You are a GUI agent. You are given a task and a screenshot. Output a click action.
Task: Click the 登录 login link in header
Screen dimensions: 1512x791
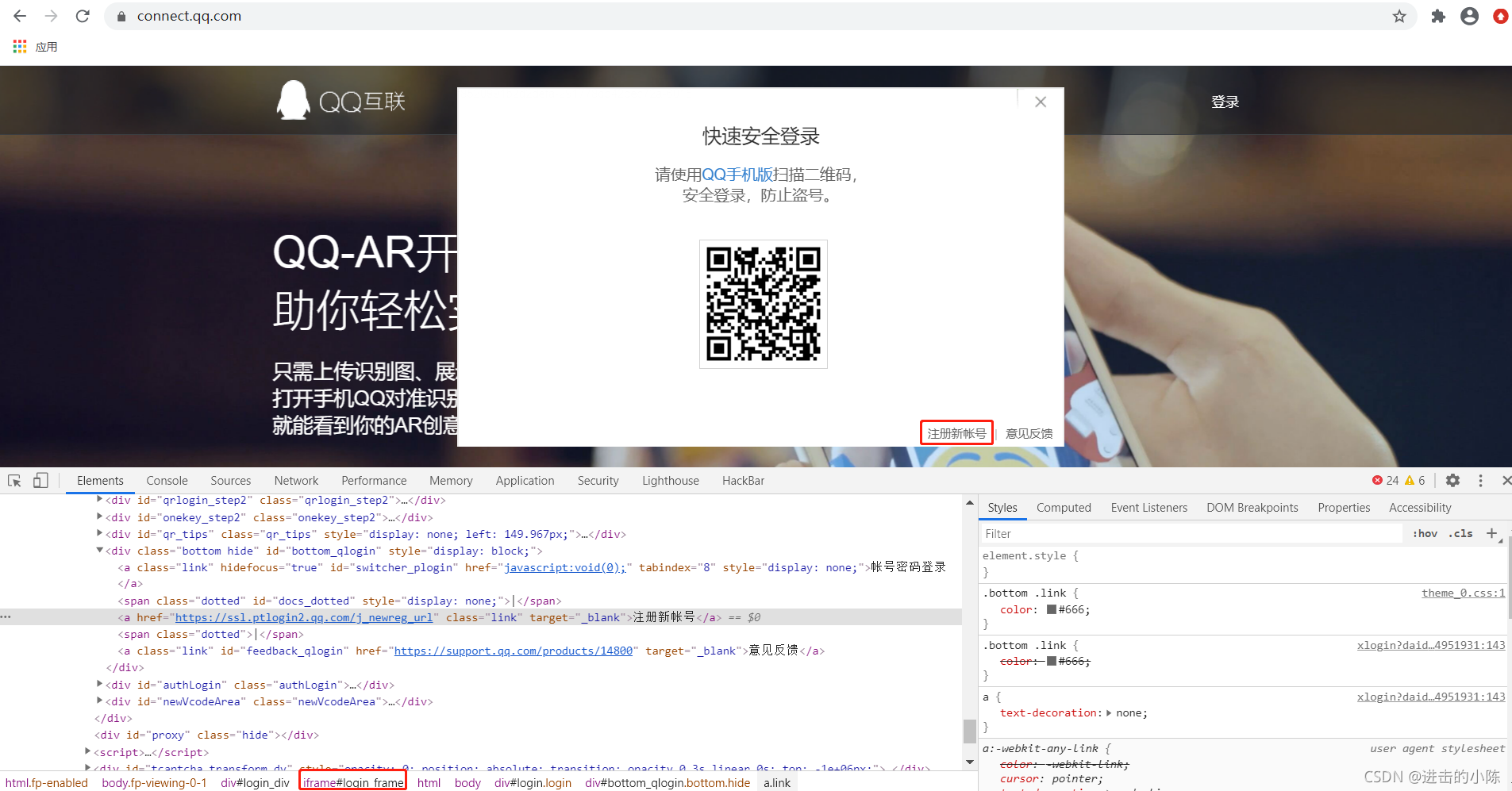1225,102
